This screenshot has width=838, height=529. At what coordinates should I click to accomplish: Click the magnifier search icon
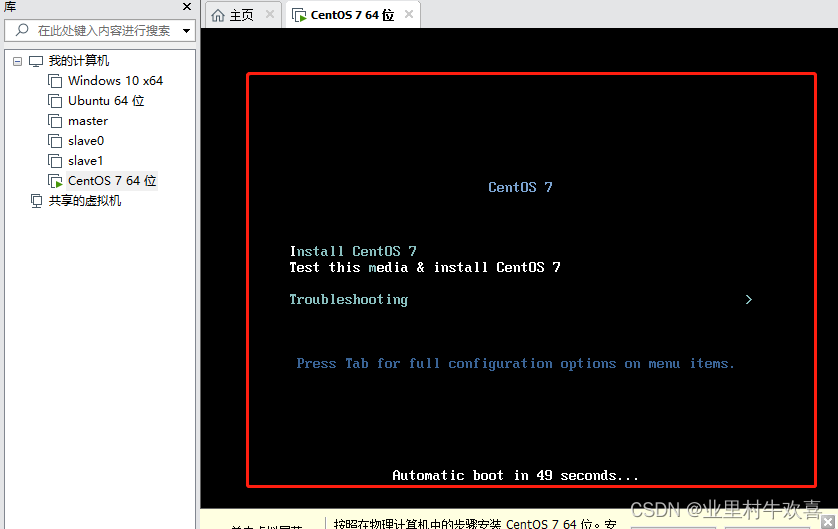point(22,30)
